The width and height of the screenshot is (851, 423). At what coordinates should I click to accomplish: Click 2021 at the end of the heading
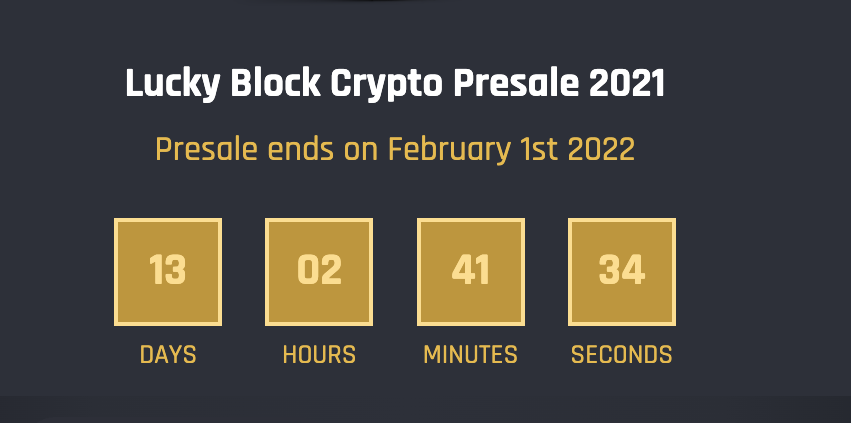[x=627, y=84]
